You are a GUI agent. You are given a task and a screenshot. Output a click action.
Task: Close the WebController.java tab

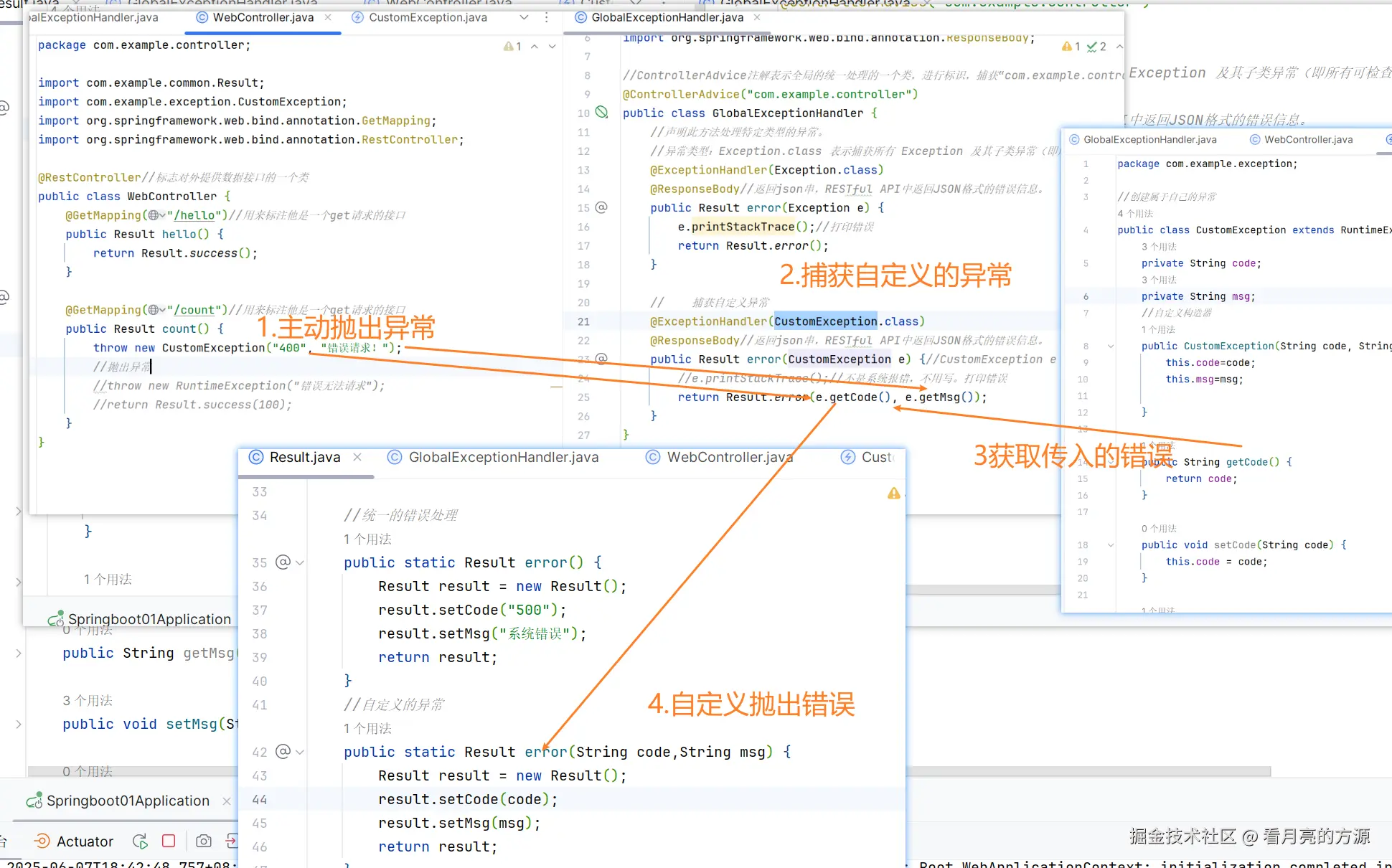click(x=328, y=17)
